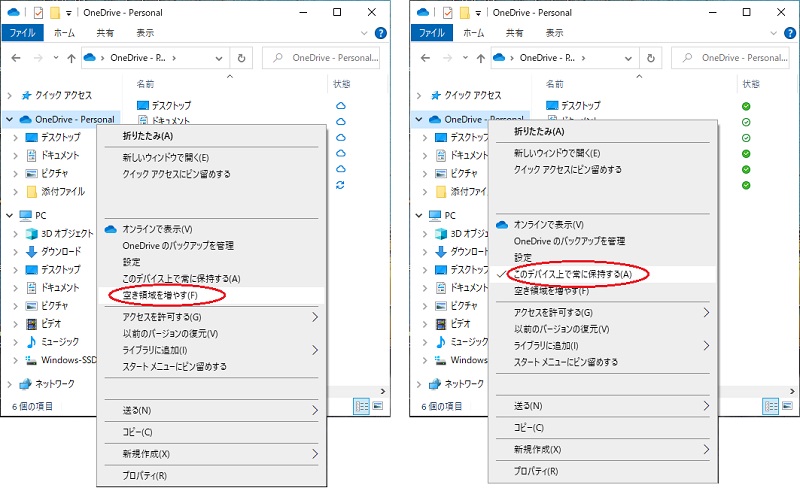The image size is (800, 488).
Task: Choose スタート メニューにピン留めする in left menu
Action: point(174,367)
